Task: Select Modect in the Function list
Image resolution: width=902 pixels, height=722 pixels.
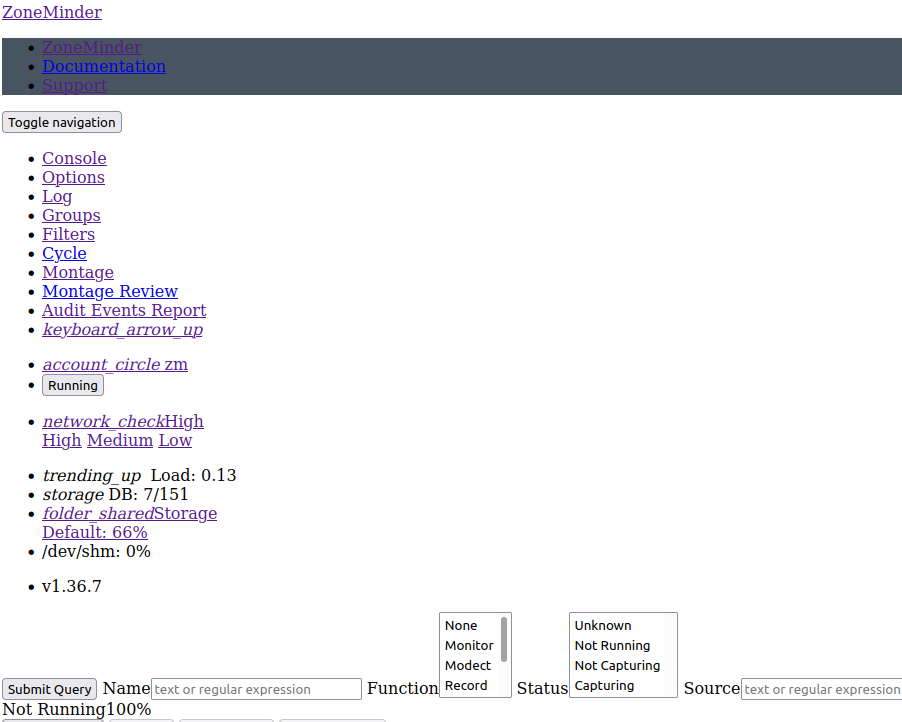Action: (471, 666)
